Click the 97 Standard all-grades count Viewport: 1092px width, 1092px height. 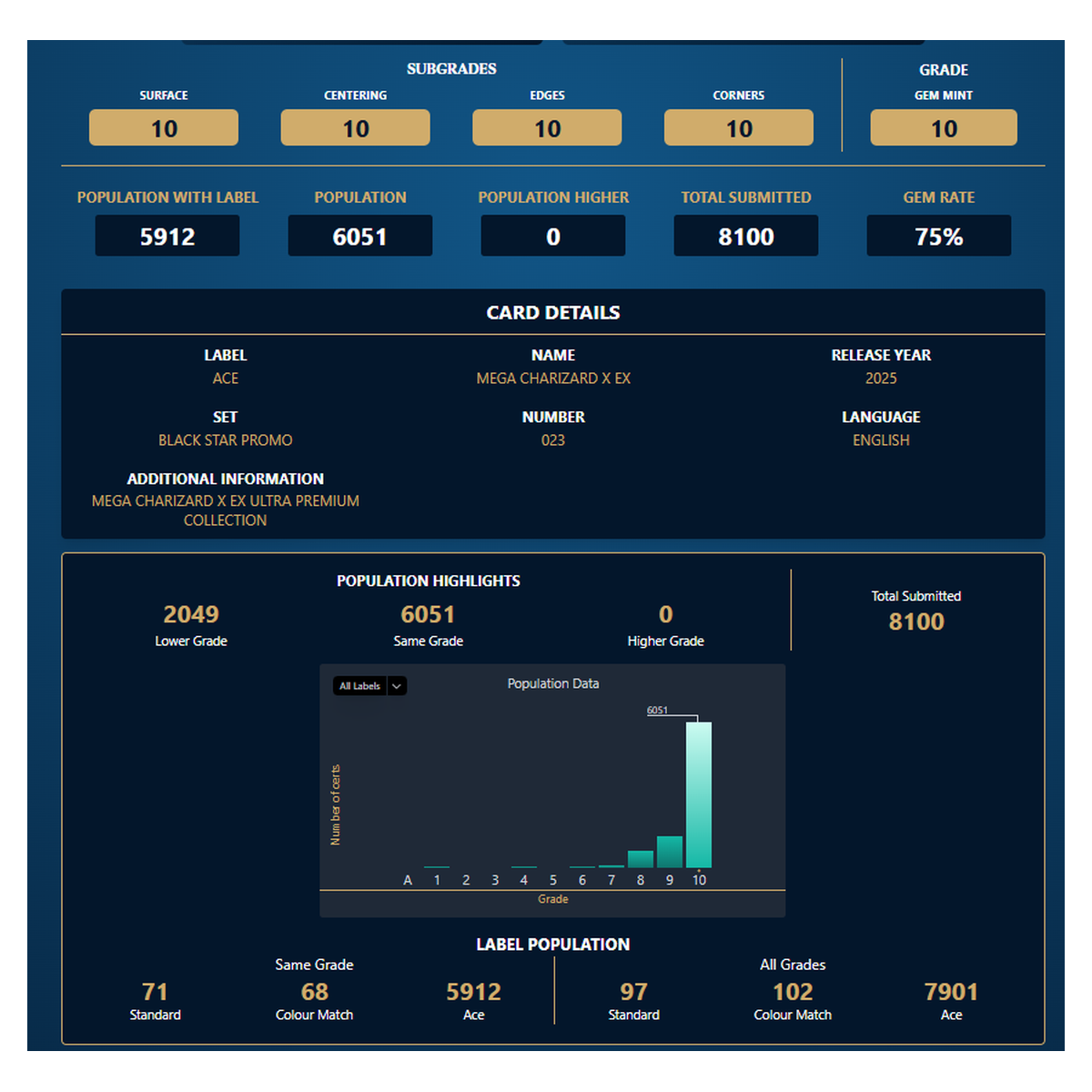[634, 992]
